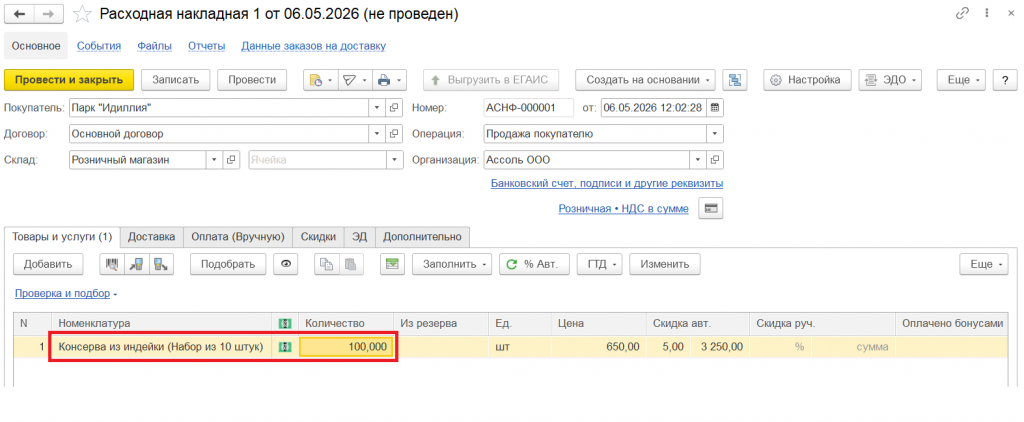Open the table toolbar Еще menu
Screen dimensions: 1024x422
(984, 264)
